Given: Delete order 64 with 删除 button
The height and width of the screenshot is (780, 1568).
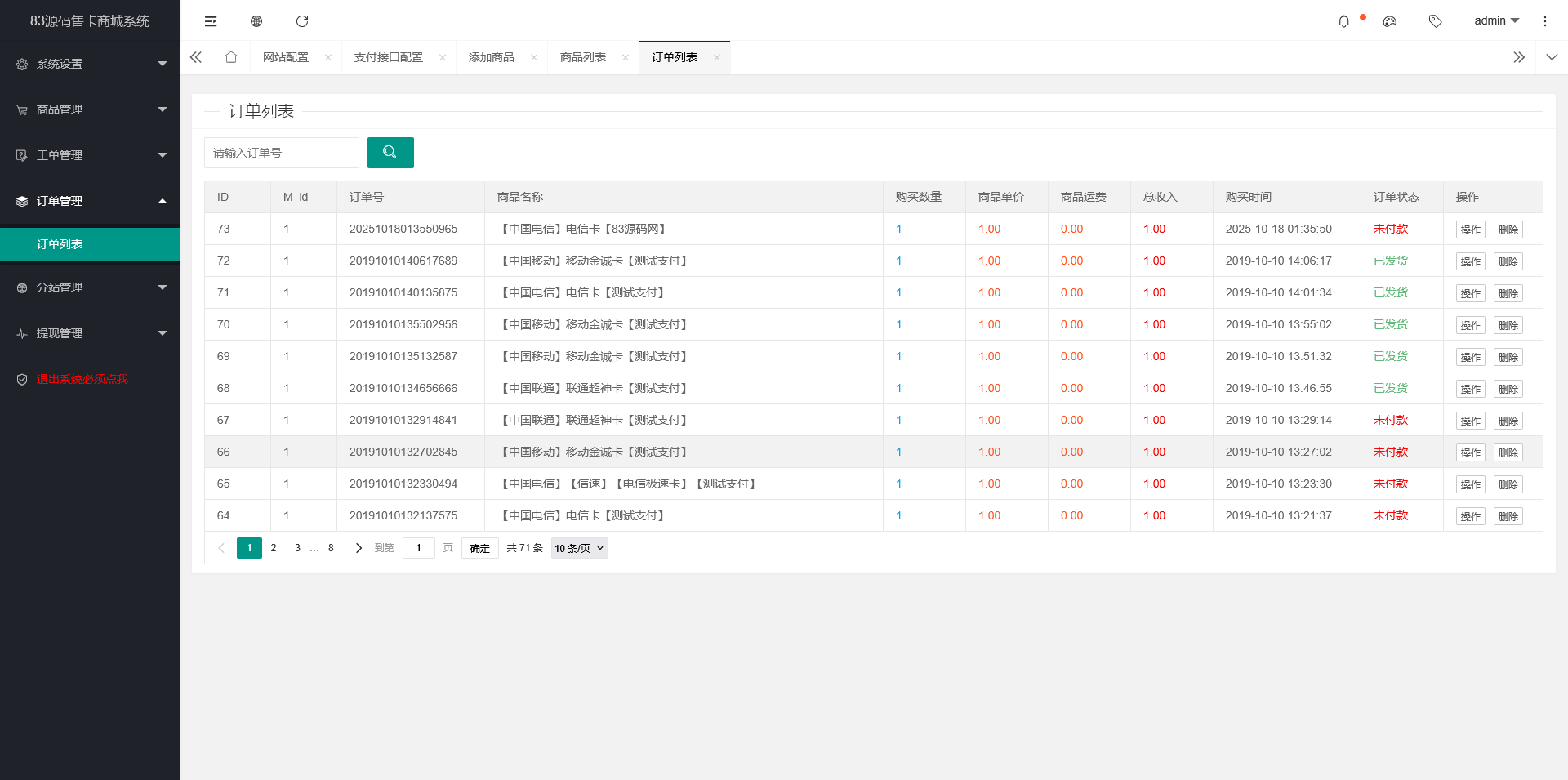Looking at the screenshot, I should tap(1508, 516).
